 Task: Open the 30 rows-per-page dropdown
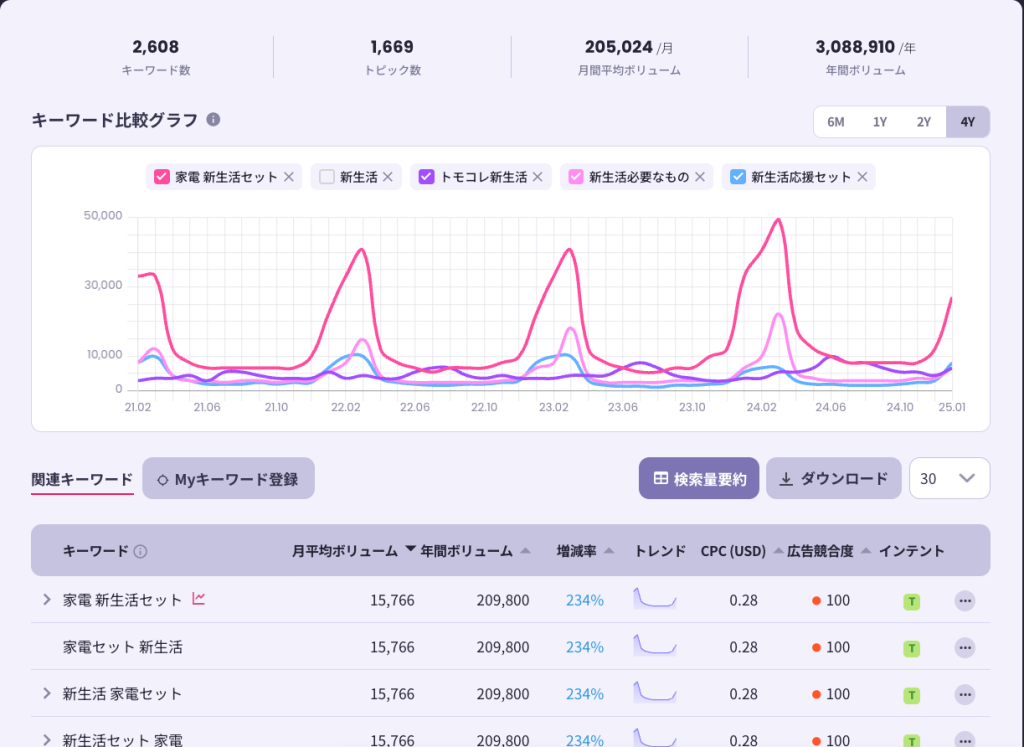[948, 478]
